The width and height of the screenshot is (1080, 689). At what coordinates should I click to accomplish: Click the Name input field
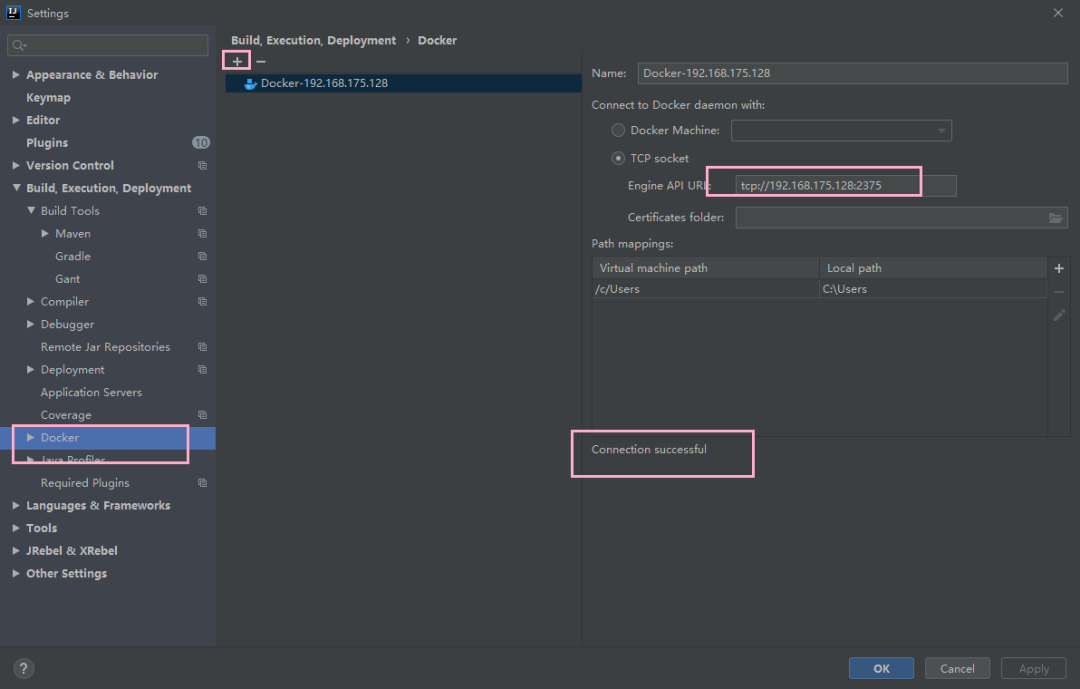click(x=852, y=73)
